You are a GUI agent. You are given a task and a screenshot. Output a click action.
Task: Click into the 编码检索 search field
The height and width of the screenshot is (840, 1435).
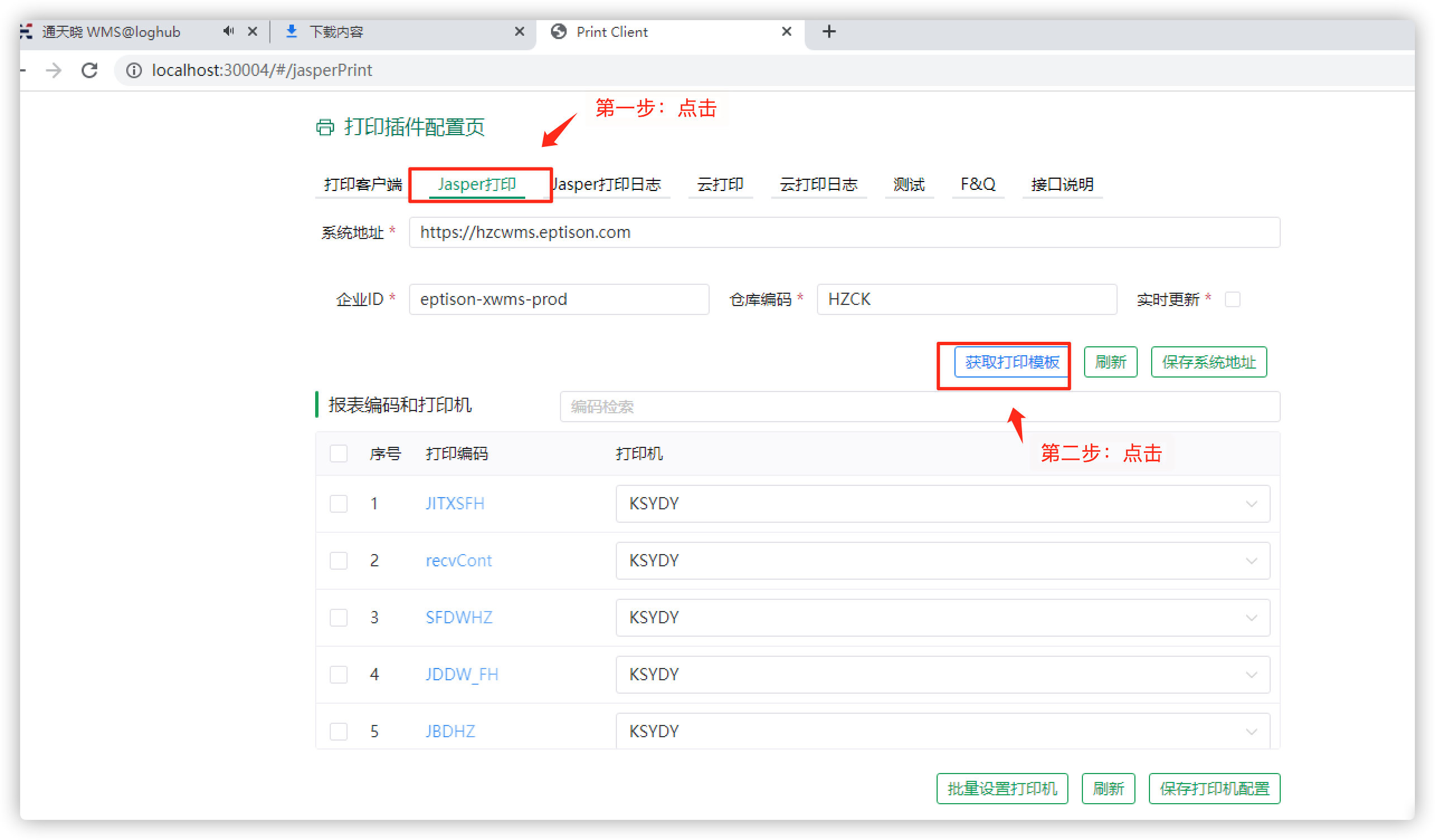coord(919,407)
